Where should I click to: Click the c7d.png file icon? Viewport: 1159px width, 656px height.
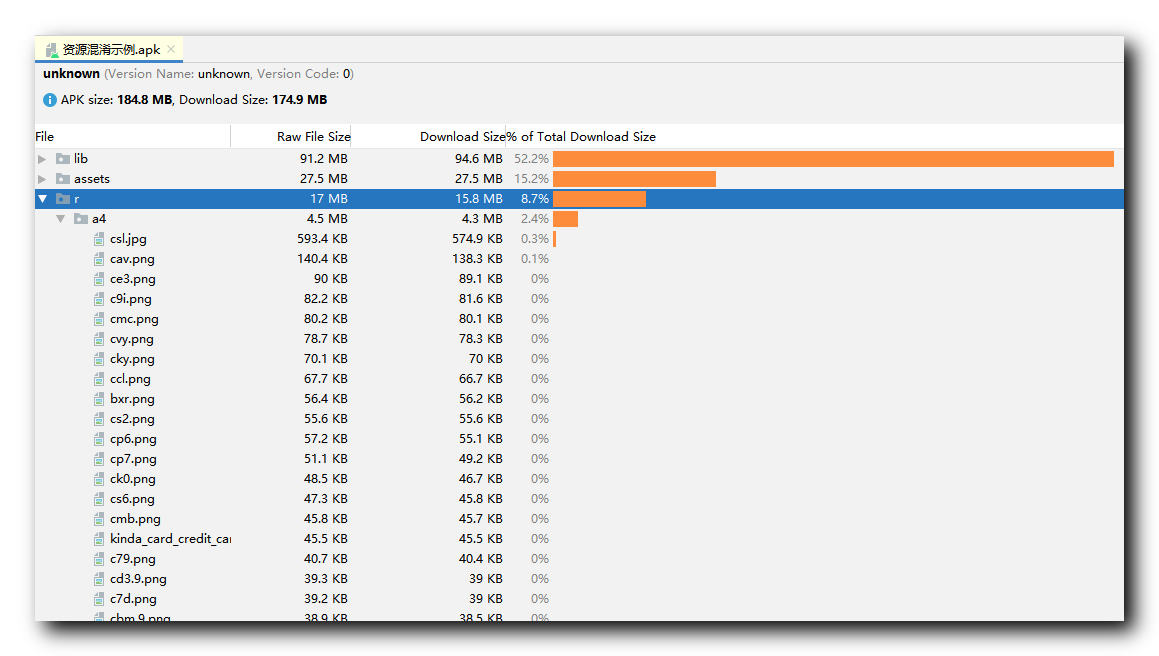point(99,598)
